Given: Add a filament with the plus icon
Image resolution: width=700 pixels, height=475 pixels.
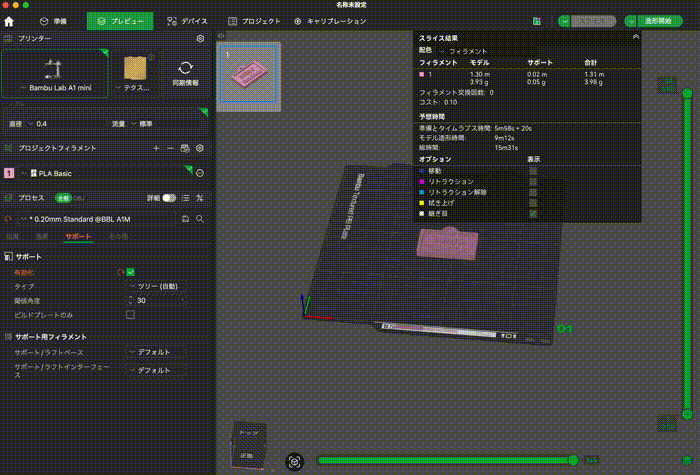Looking at the screenshot, I should (x=155, y=148).
